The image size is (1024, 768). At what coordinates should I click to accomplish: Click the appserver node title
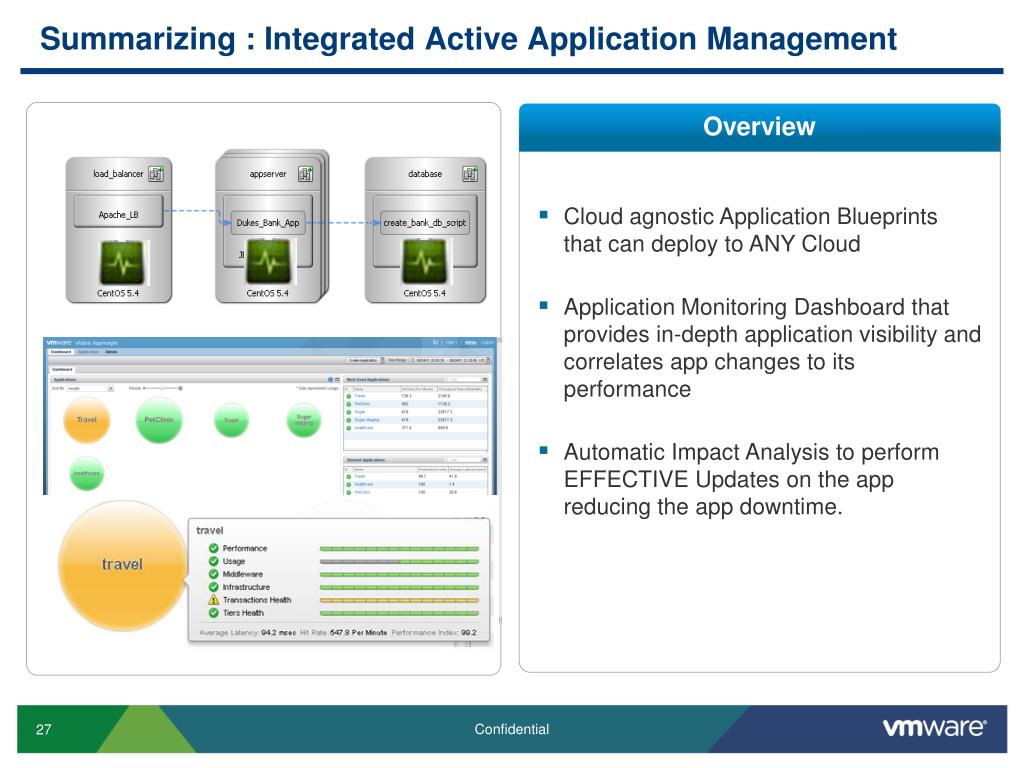pos(268,174)
